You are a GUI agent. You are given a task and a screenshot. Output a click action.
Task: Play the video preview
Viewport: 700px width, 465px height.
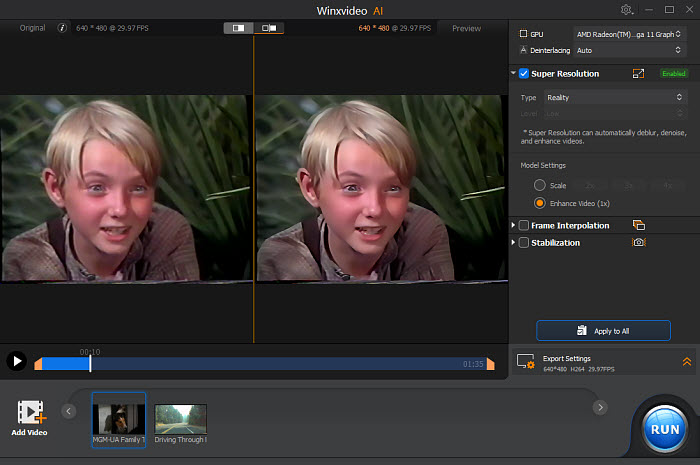17,361
